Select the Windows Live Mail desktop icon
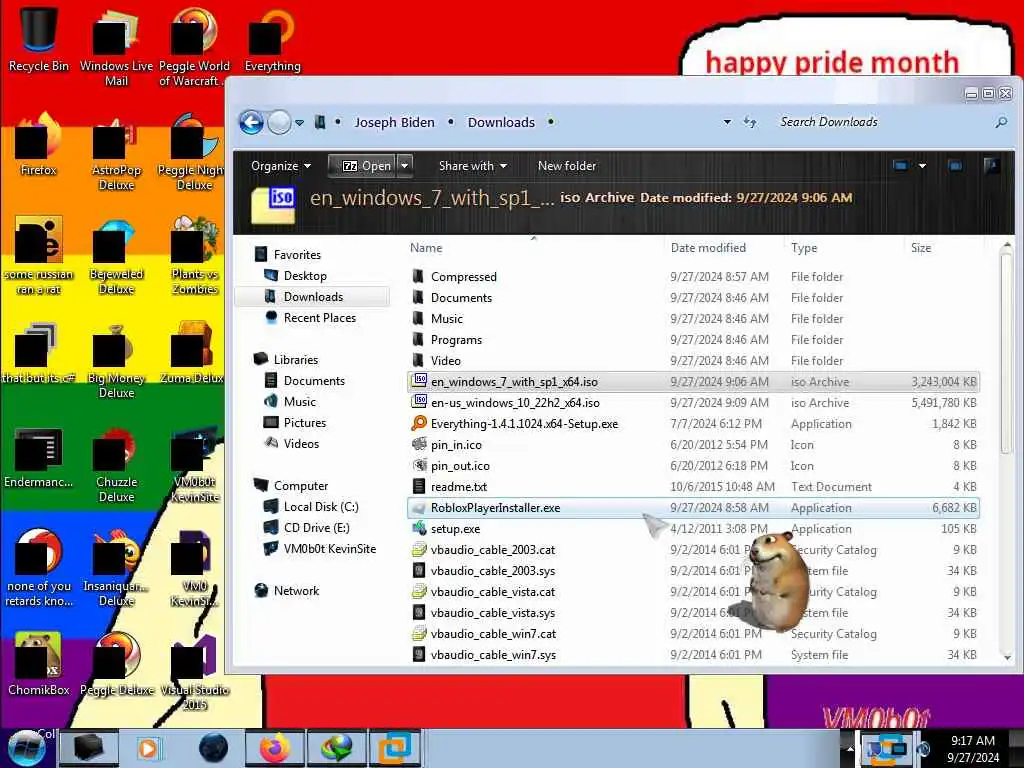Screen dimensions: 1024x768 click(x=116, y=46)
